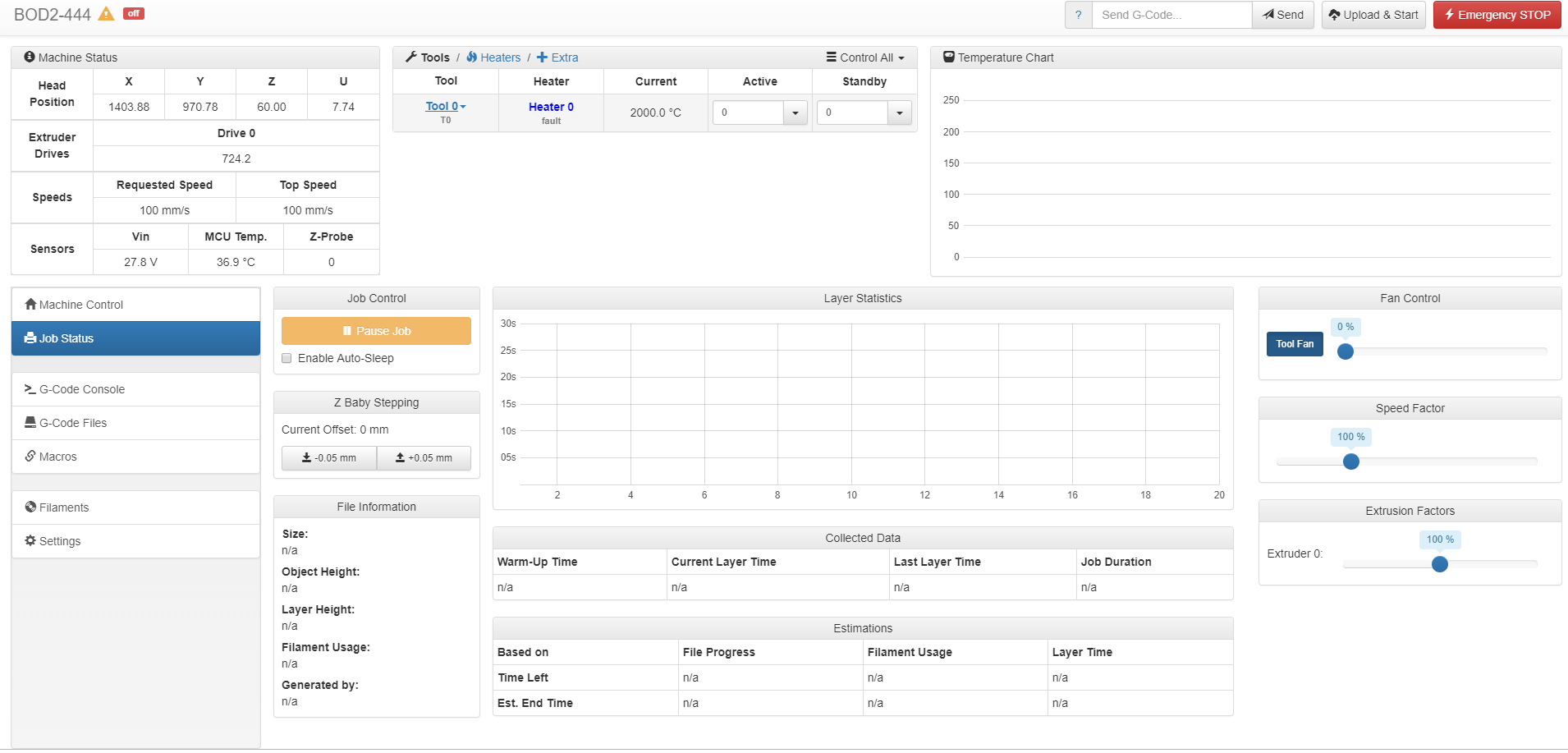The height and width of the screenshot is (753, 1568).
Task: Click the wrench icon next to Tools
Action: [x=411, y=57]
